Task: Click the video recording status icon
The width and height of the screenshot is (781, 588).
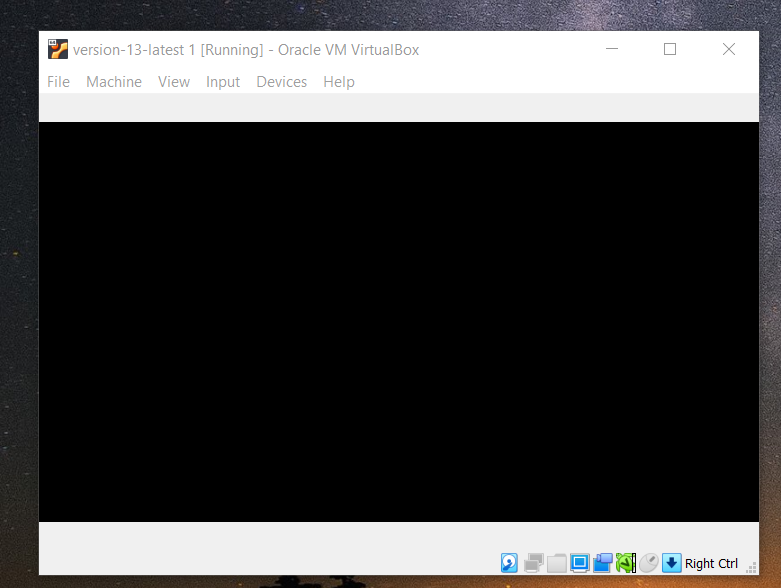Action: 603,563
